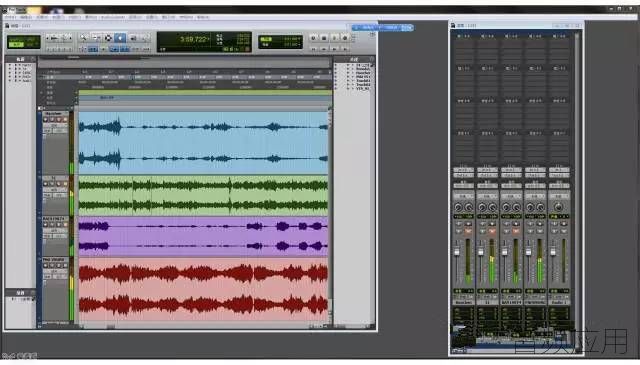Open the edit mode selector box
The width and height of the screenshot is (640, 365).
click(24, 42)
